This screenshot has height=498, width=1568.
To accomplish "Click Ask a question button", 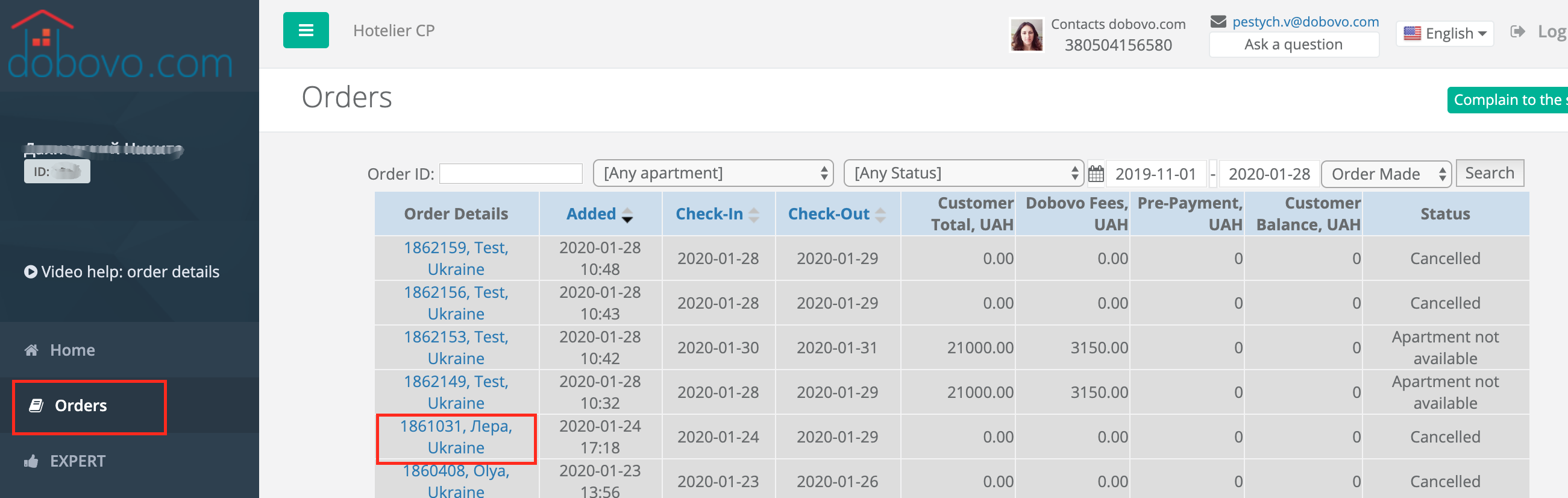I will (1293, 45).
